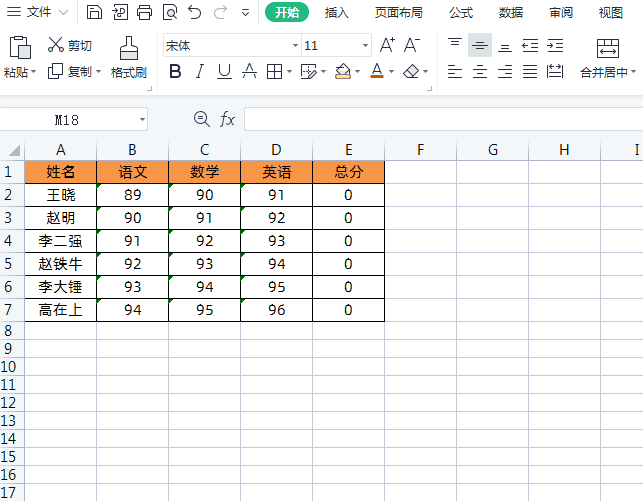Click the decrease indent icon
This screenshot has width=643, height=501.
click(530, 45)
